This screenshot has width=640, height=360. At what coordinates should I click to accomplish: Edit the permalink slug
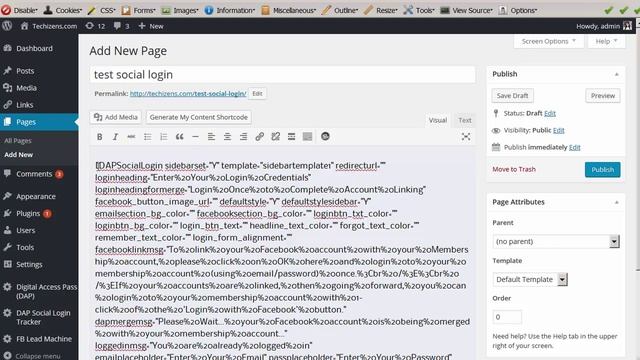257,93
